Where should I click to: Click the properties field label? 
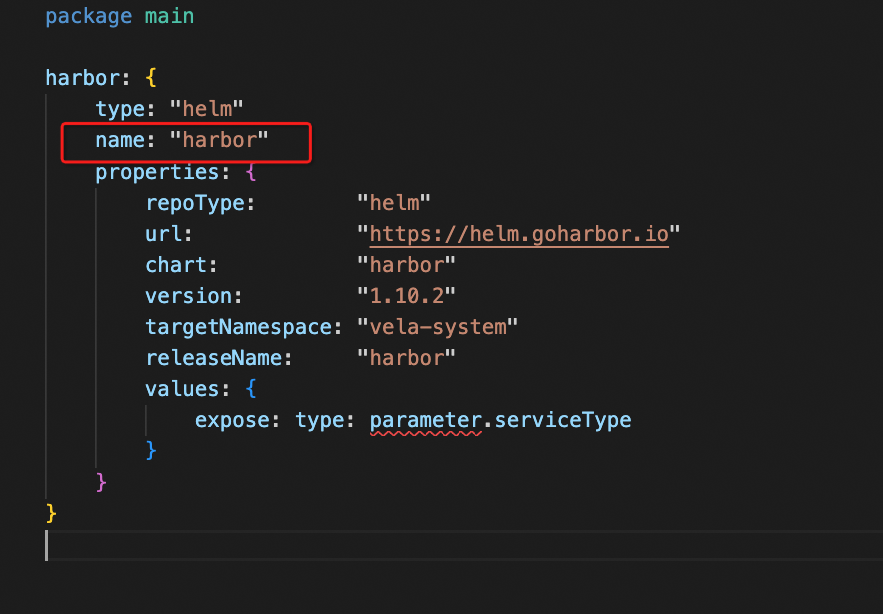tap(145, 171)
